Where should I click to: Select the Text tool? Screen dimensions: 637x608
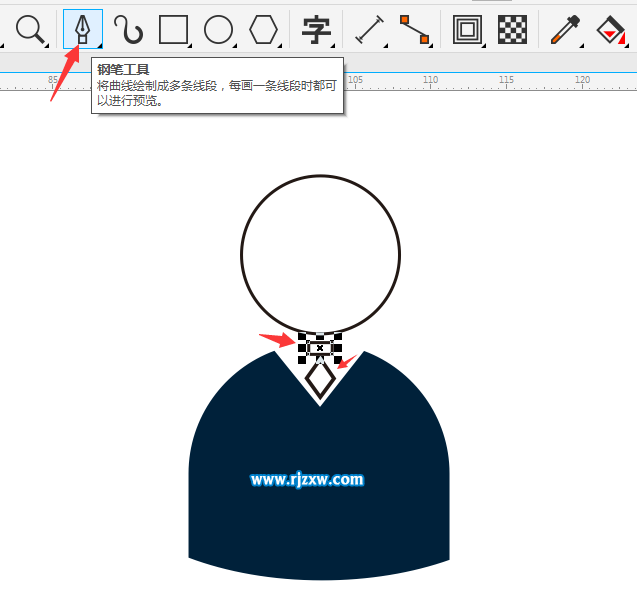click(x=316, y=29)
